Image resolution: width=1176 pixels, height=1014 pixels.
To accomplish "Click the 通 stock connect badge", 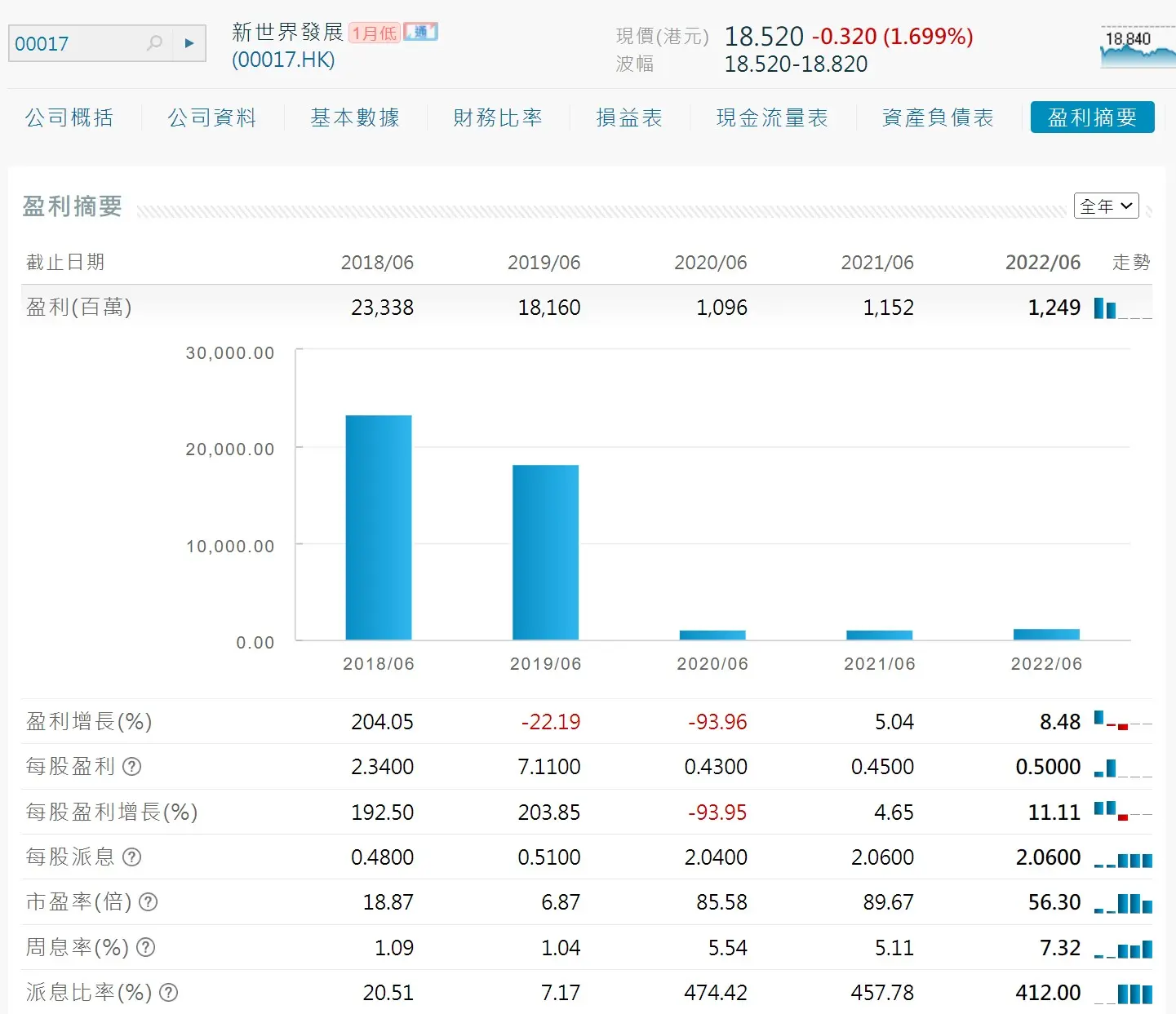I will (421, 33).
